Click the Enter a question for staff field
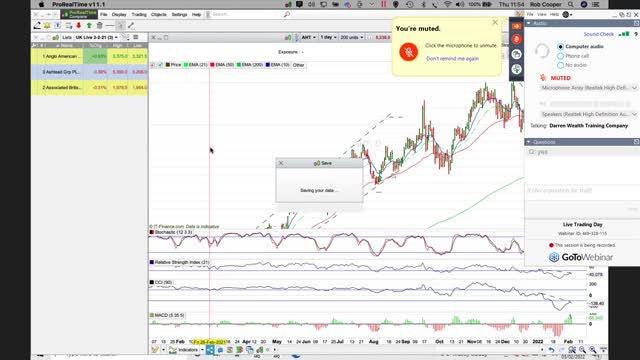The width and height of the screenshot is (640, 360). pyautogui.click(x=582, y=191)
